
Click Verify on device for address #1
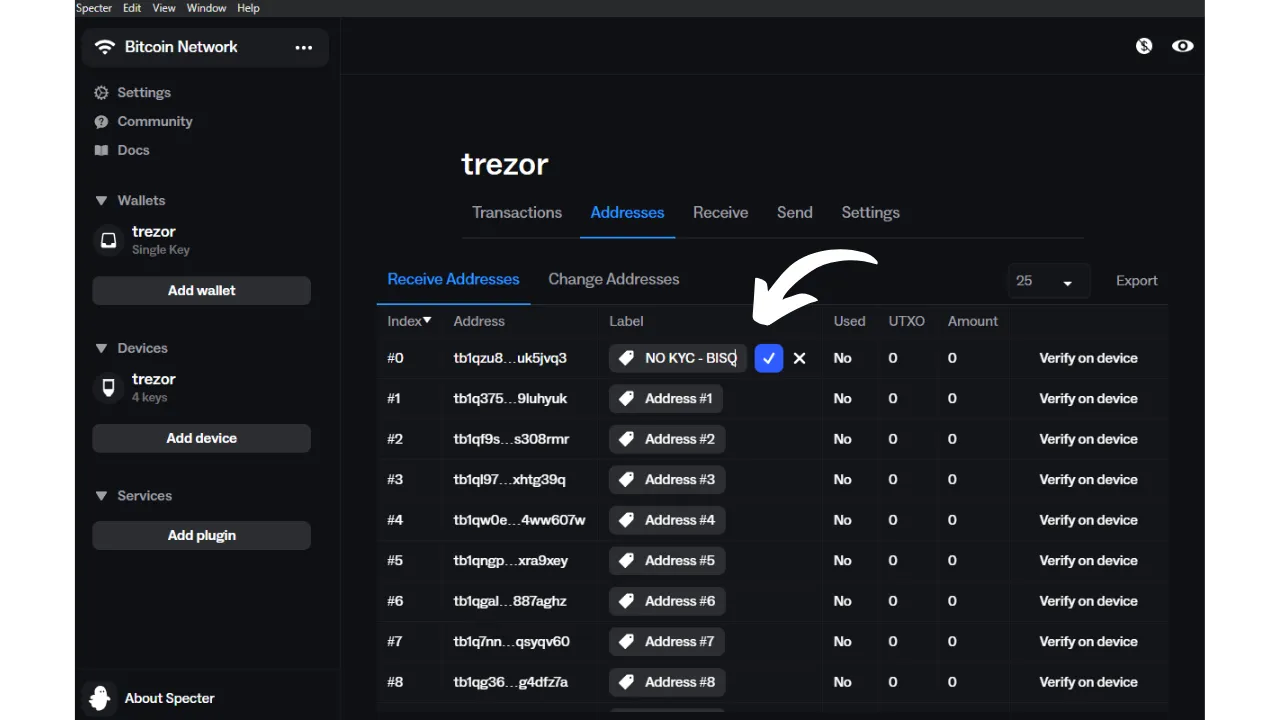coord(1088,398)
